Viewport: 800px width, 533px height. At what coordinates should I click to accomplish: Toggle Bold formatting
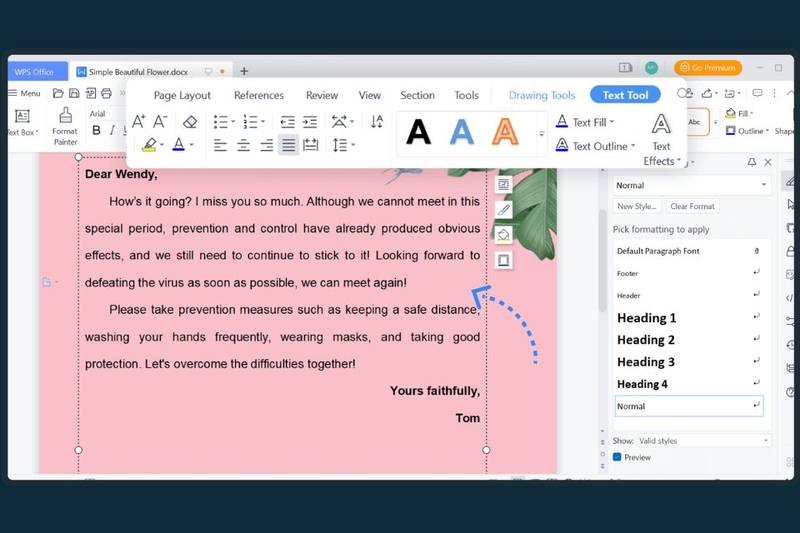tap(96, 131)
